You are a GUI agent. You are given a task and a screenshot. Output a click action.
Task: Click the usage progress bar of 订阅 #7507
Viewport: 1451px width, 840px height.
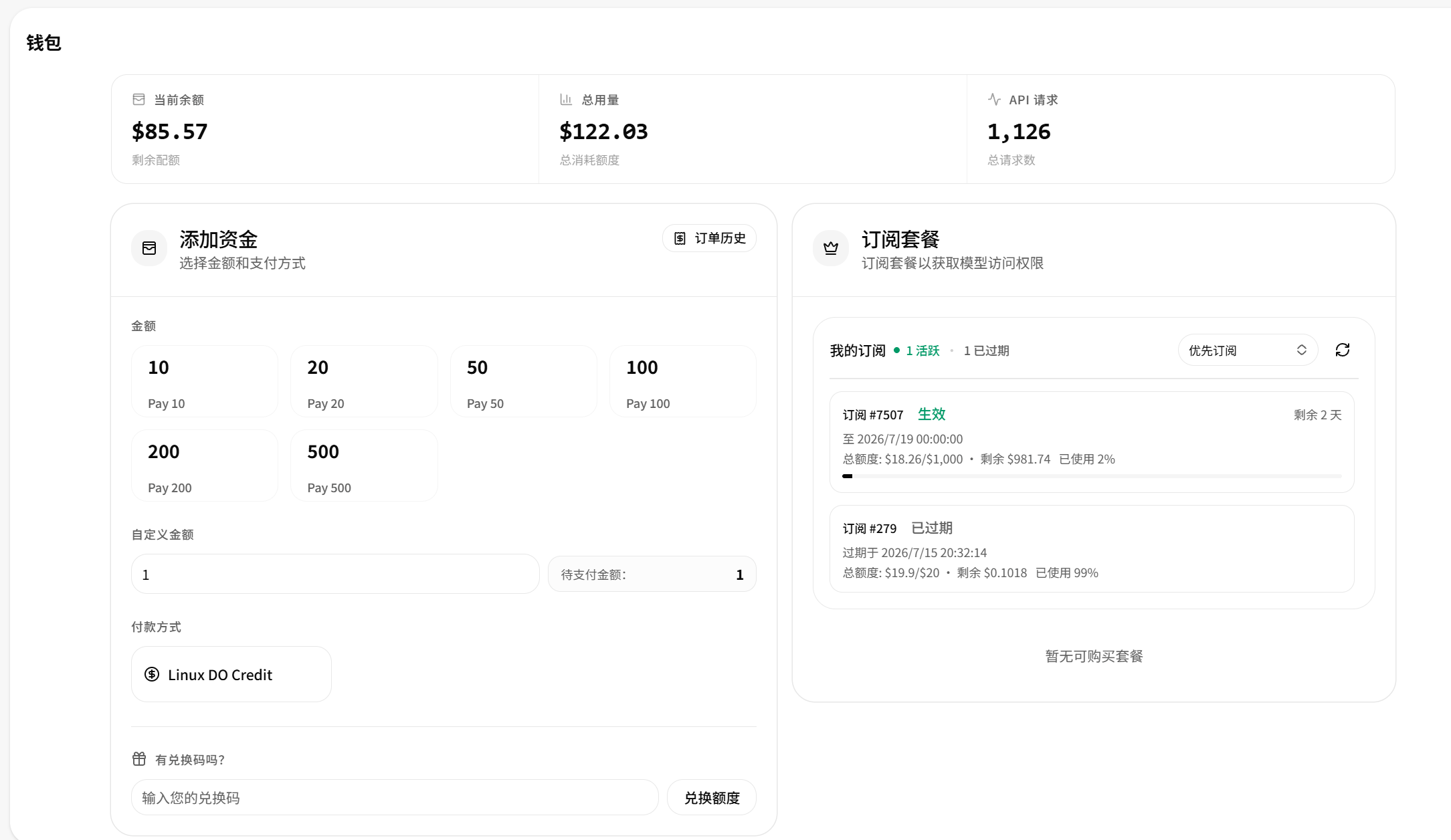coord(1092,476)
